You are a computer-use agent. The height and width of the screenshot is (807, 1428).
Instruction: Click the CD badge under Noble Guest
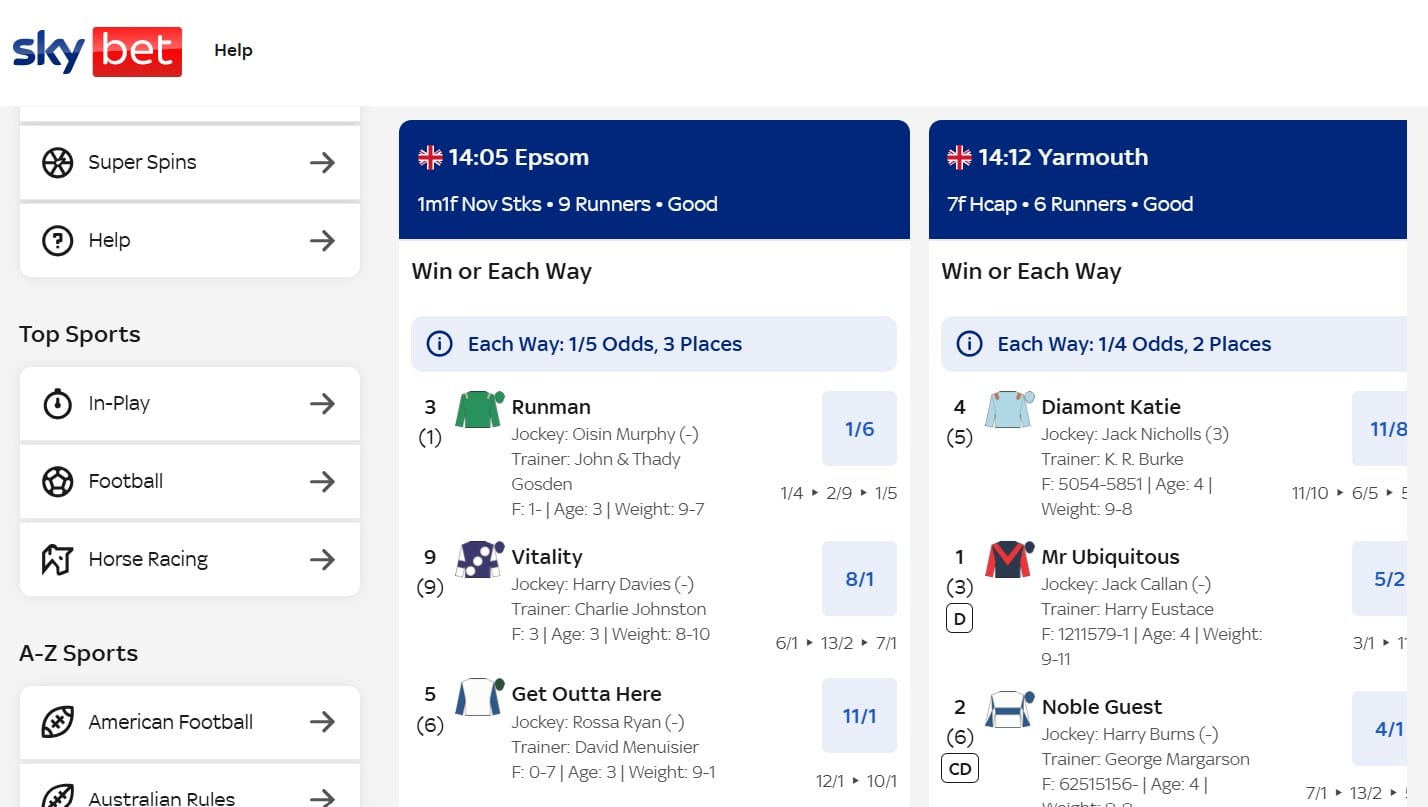pyautogui.click(x=959, y=768)
